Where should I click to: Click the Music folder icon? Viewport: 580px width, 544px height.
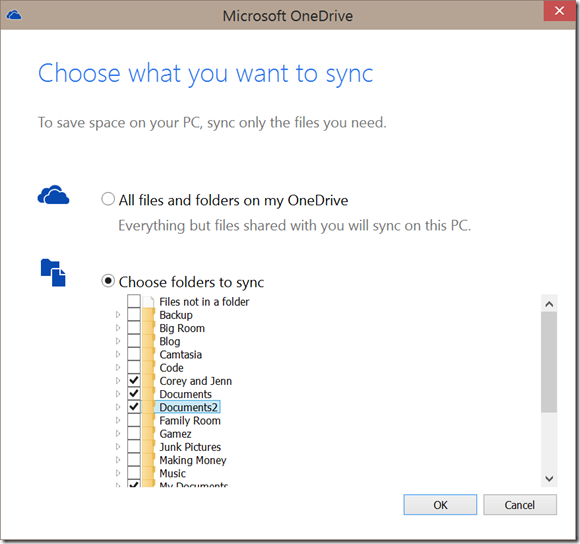point(148,473)
